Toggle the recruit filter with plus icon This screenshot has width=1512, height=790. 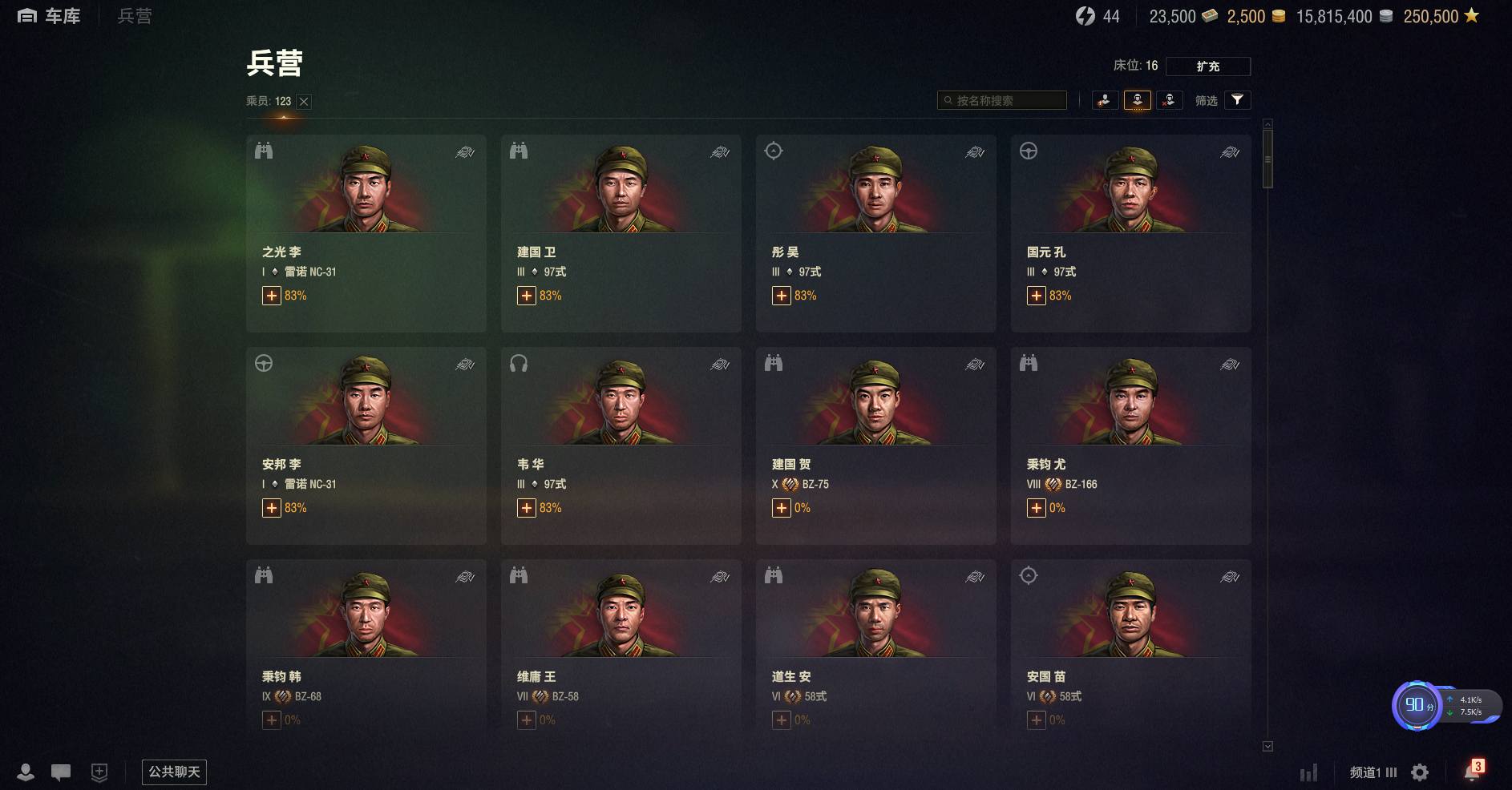(x=1105, y=100)
